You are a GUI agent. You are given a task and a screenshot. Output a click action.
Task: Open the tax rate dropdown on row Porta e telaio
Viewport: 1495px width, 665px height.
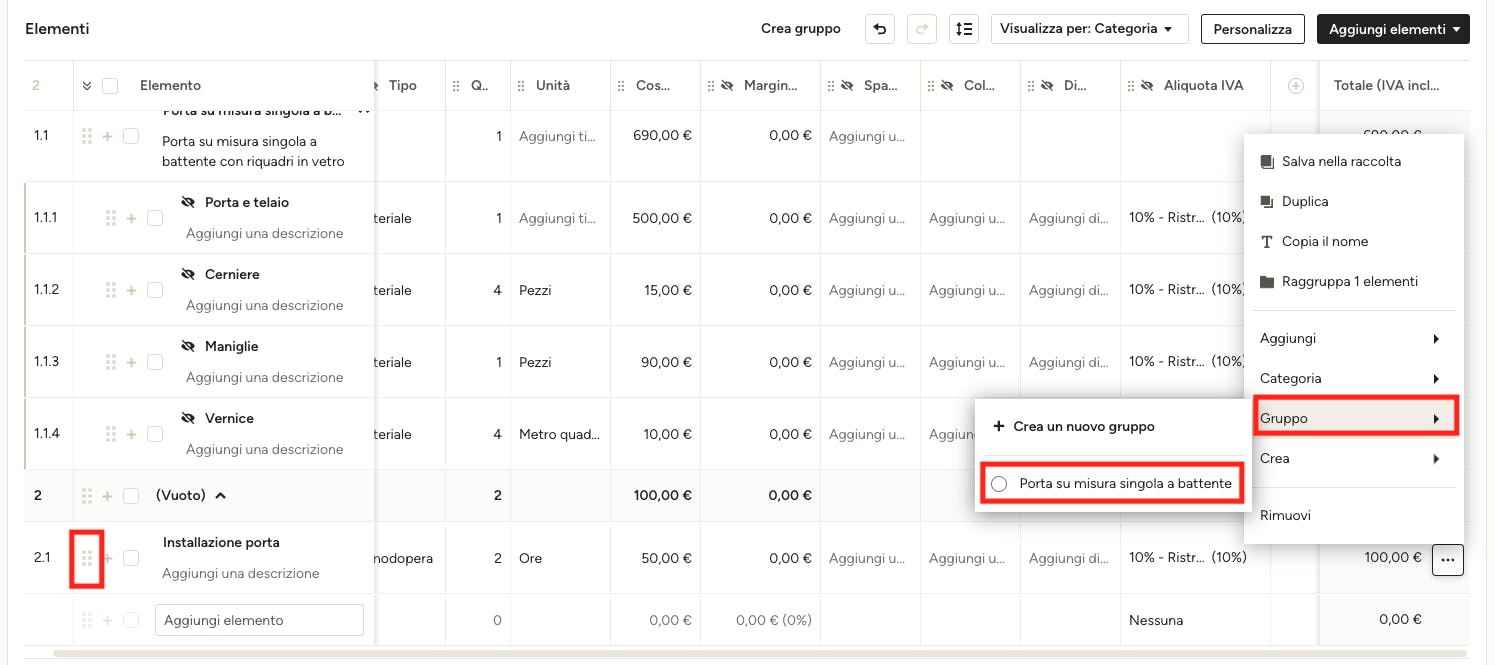pyautogui.click(x=1187, y=218)
